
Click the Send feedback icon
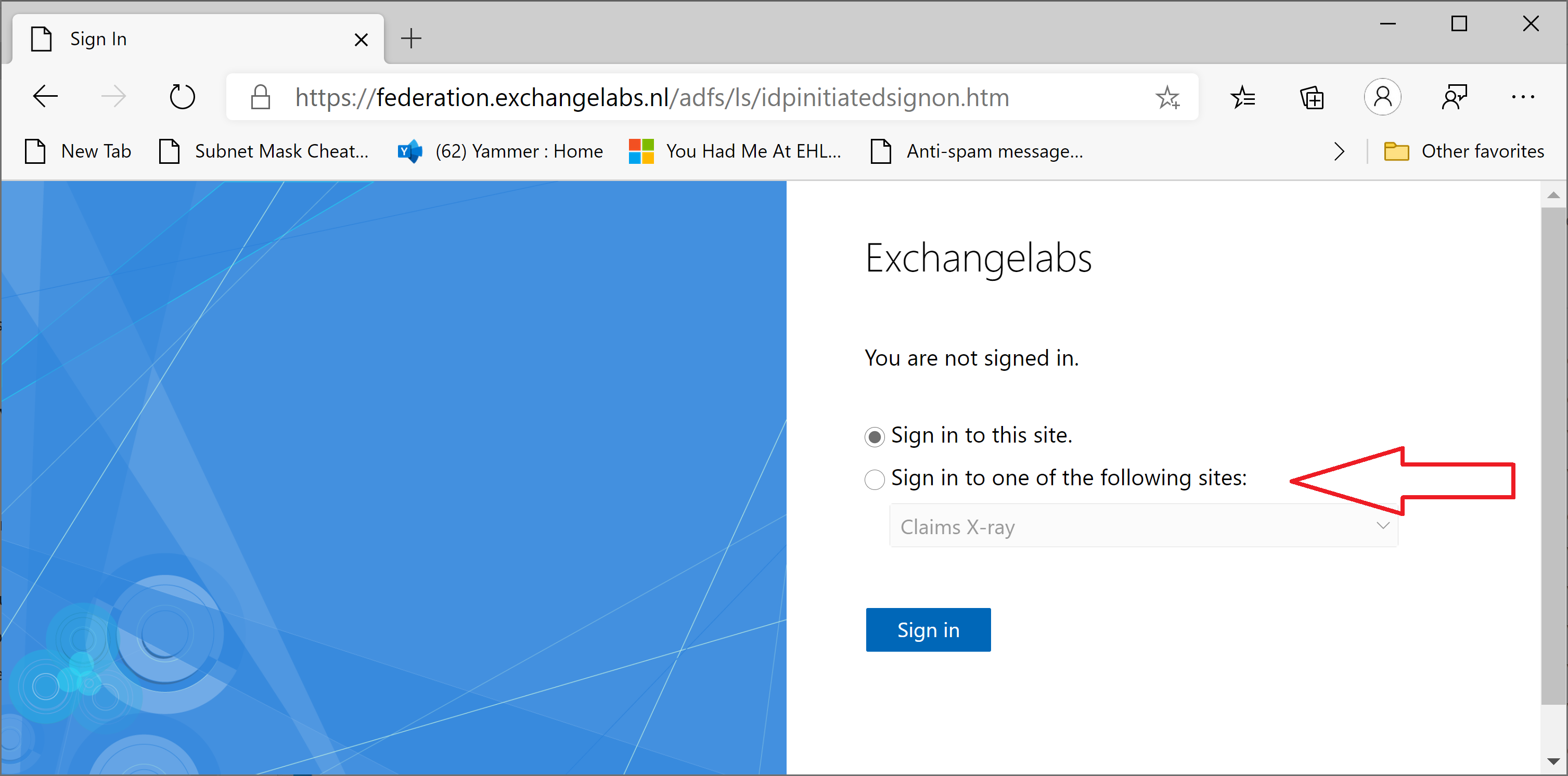click(1454, 97)
